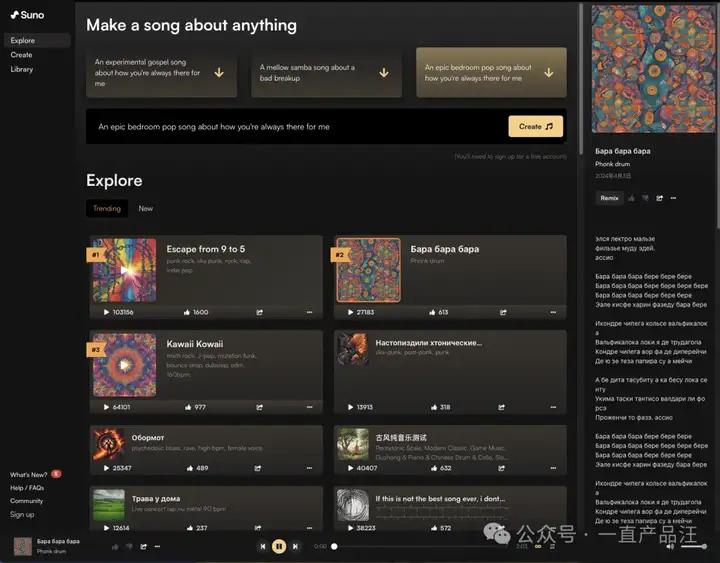The image size is (720, 563).
Task: Open What's New in the sidebar
Action: [x=28, y=474]
